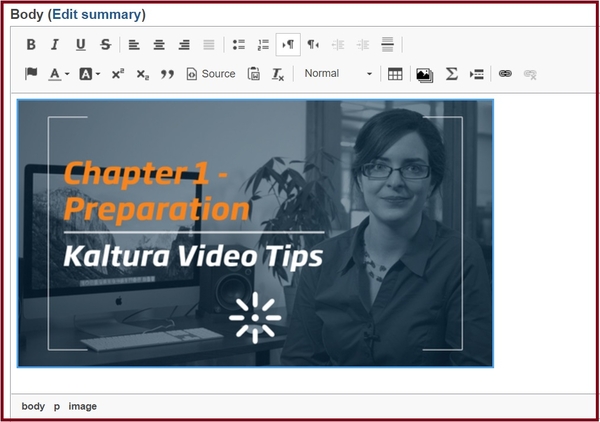Apply strikethrough to text
600x422 pixels.
pos(105,45)
